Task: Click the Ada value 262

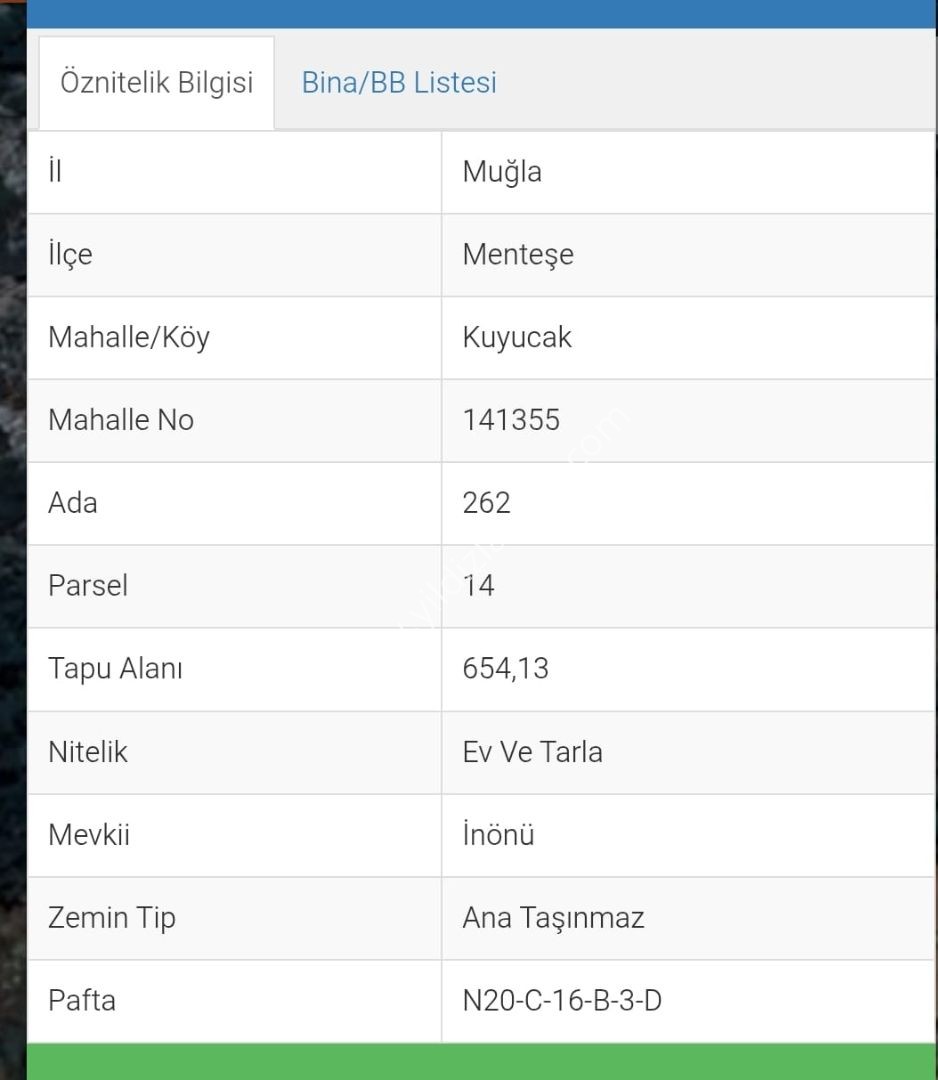Action: (x=486, y=503)
